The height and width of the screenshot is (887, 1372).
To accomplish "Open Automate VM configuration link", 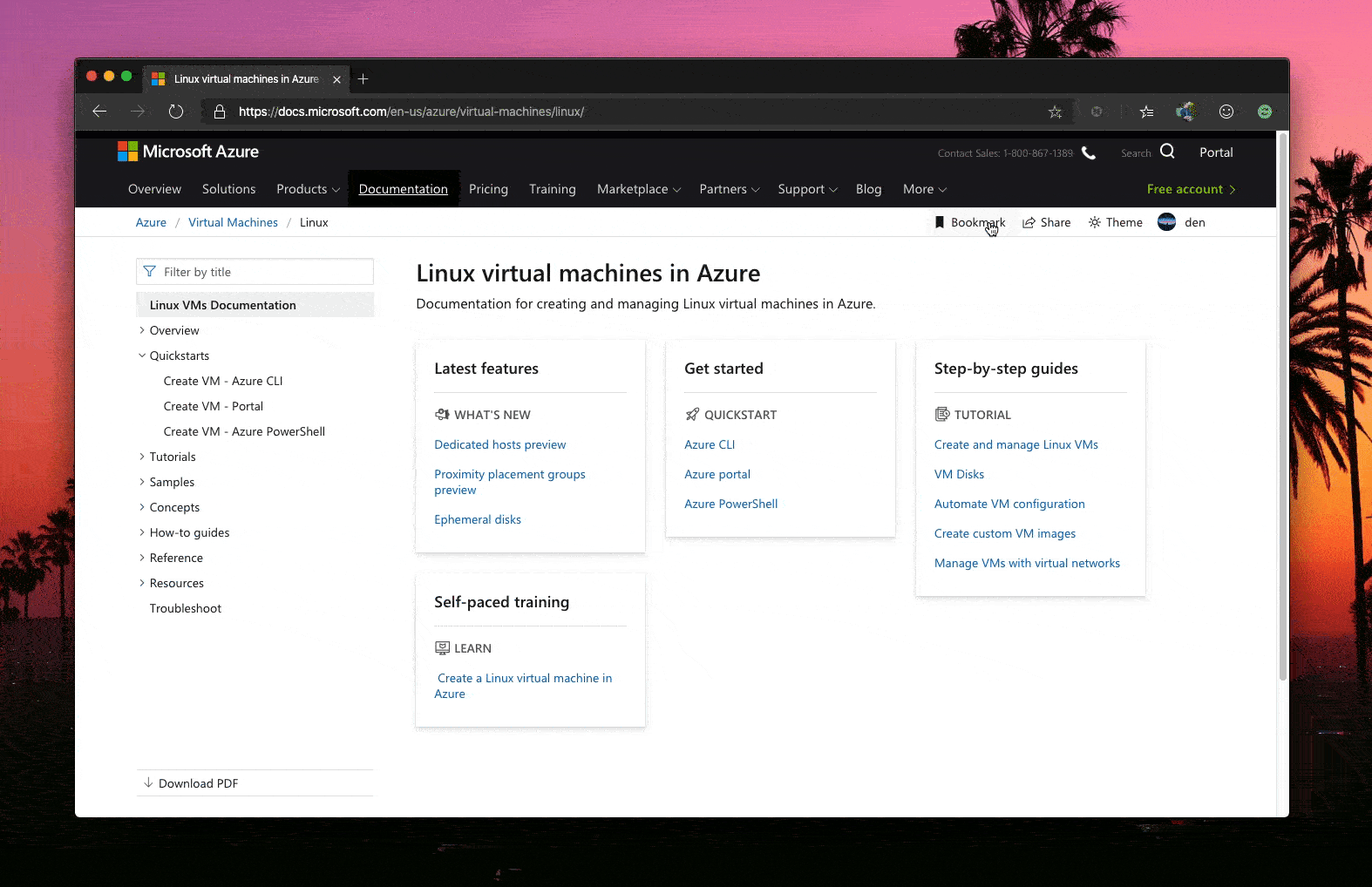I will click(1009, 504).
